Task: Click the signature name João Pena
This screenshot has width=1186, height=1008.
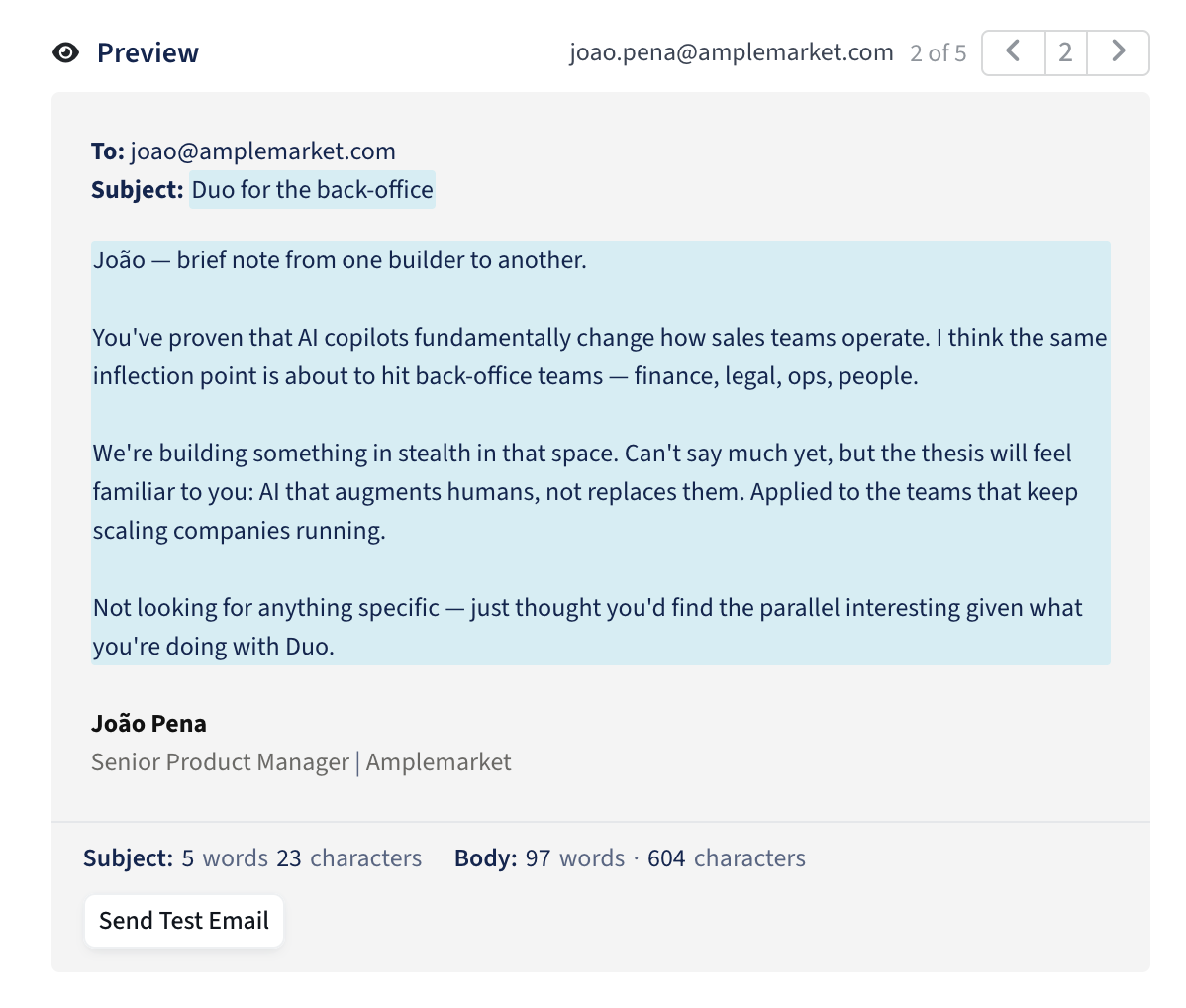Action: [149, 724]
